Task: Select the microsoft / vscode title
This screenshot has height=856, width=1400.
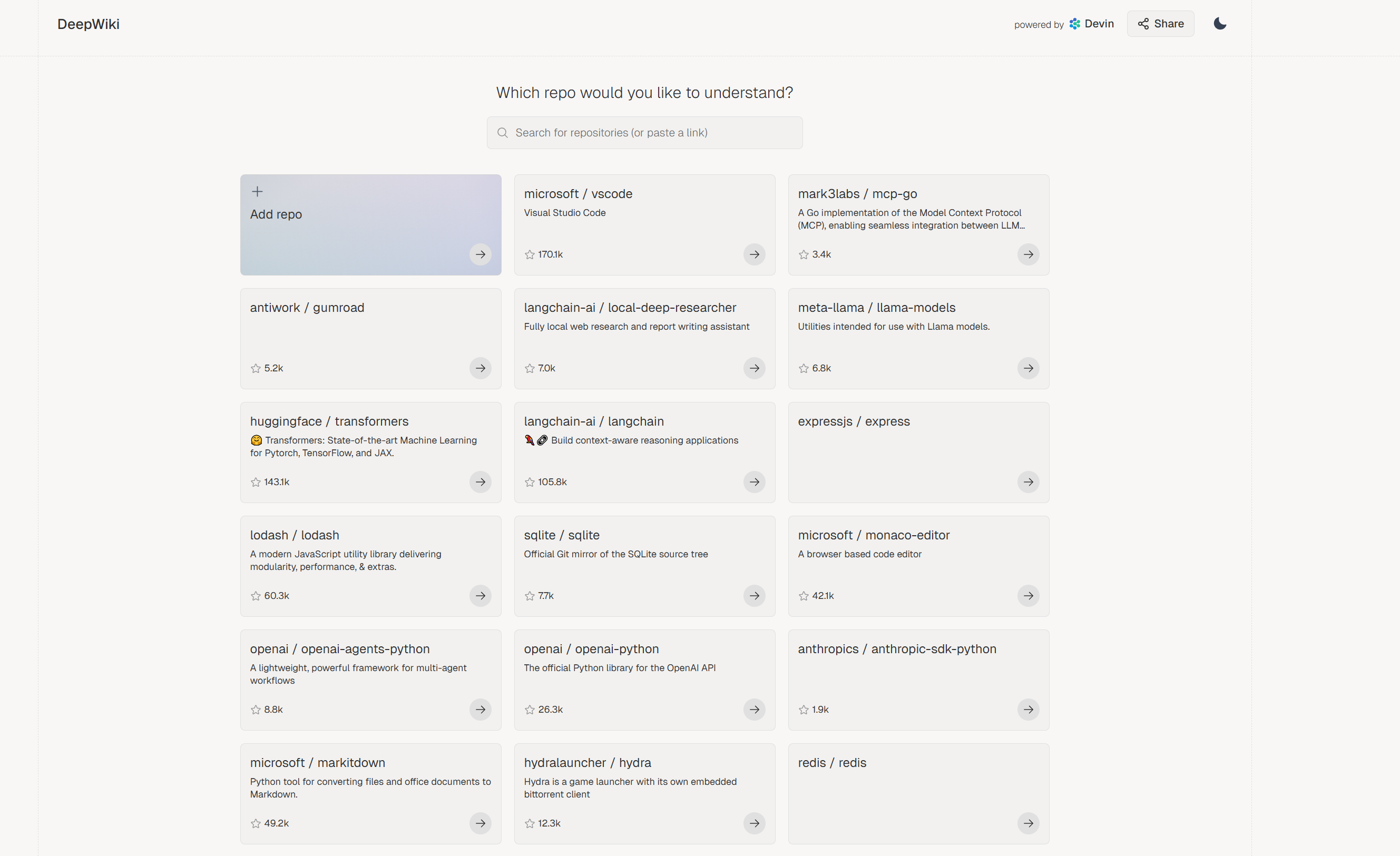Action: [x=578, y=194]
